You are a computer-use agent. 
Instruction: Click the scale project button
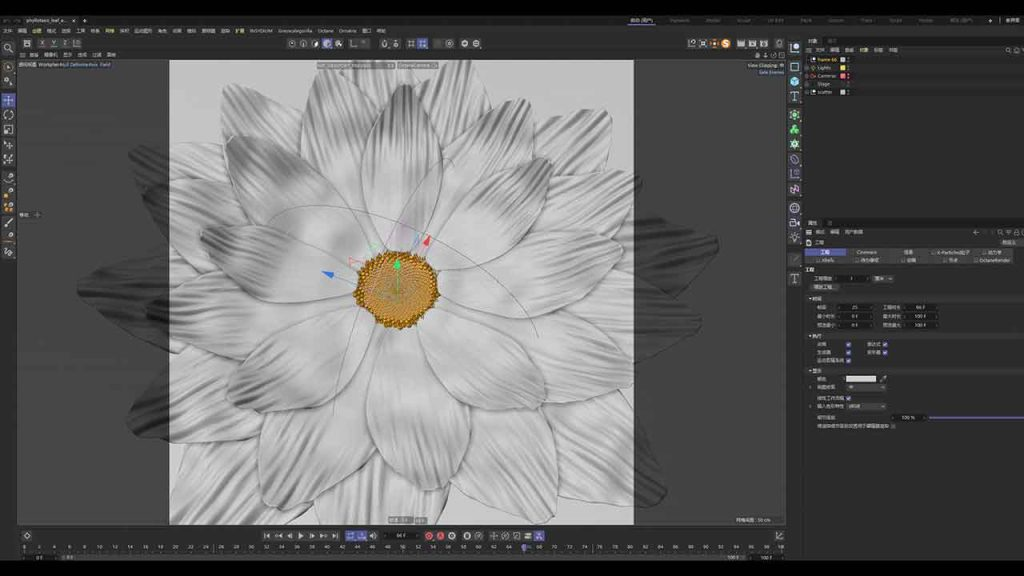[x=822, y=287]
